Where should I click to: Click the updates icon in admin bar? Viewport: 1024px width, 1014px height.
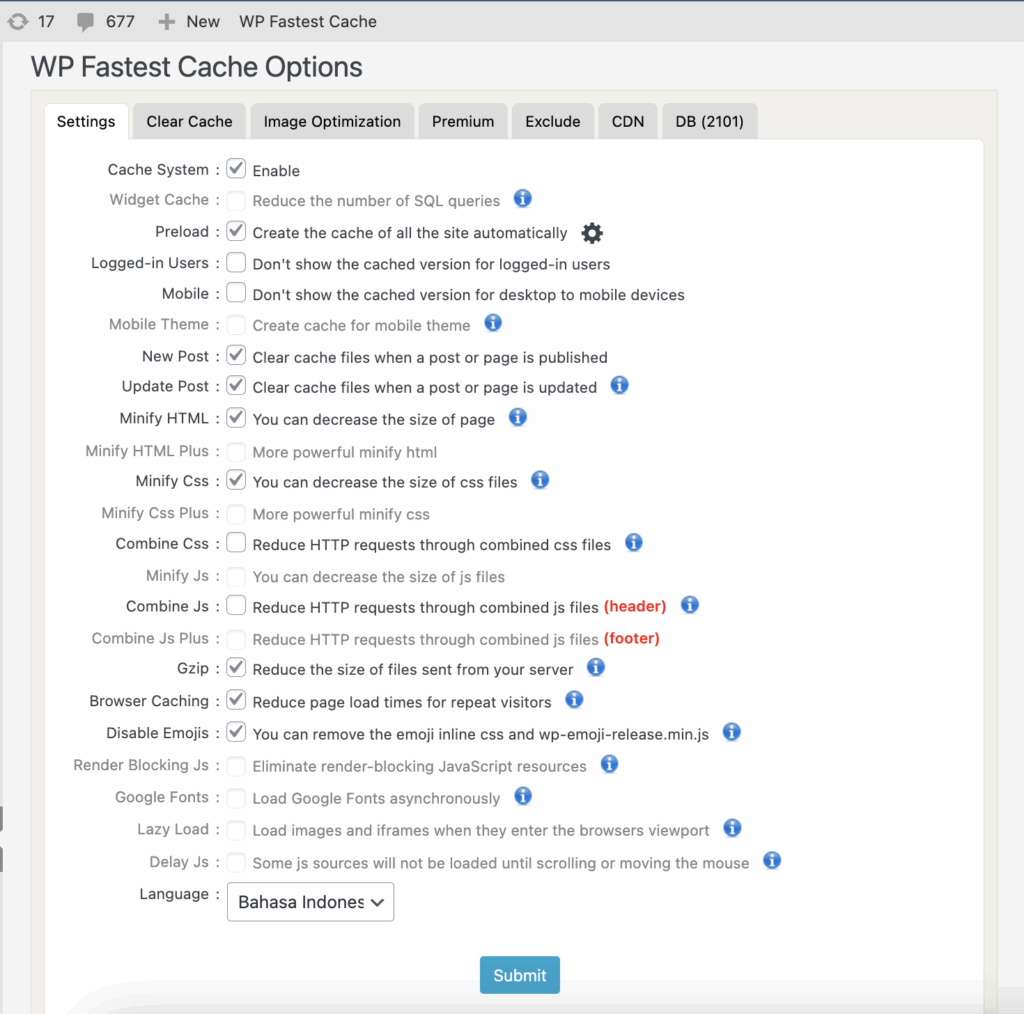tap(18, 21)
